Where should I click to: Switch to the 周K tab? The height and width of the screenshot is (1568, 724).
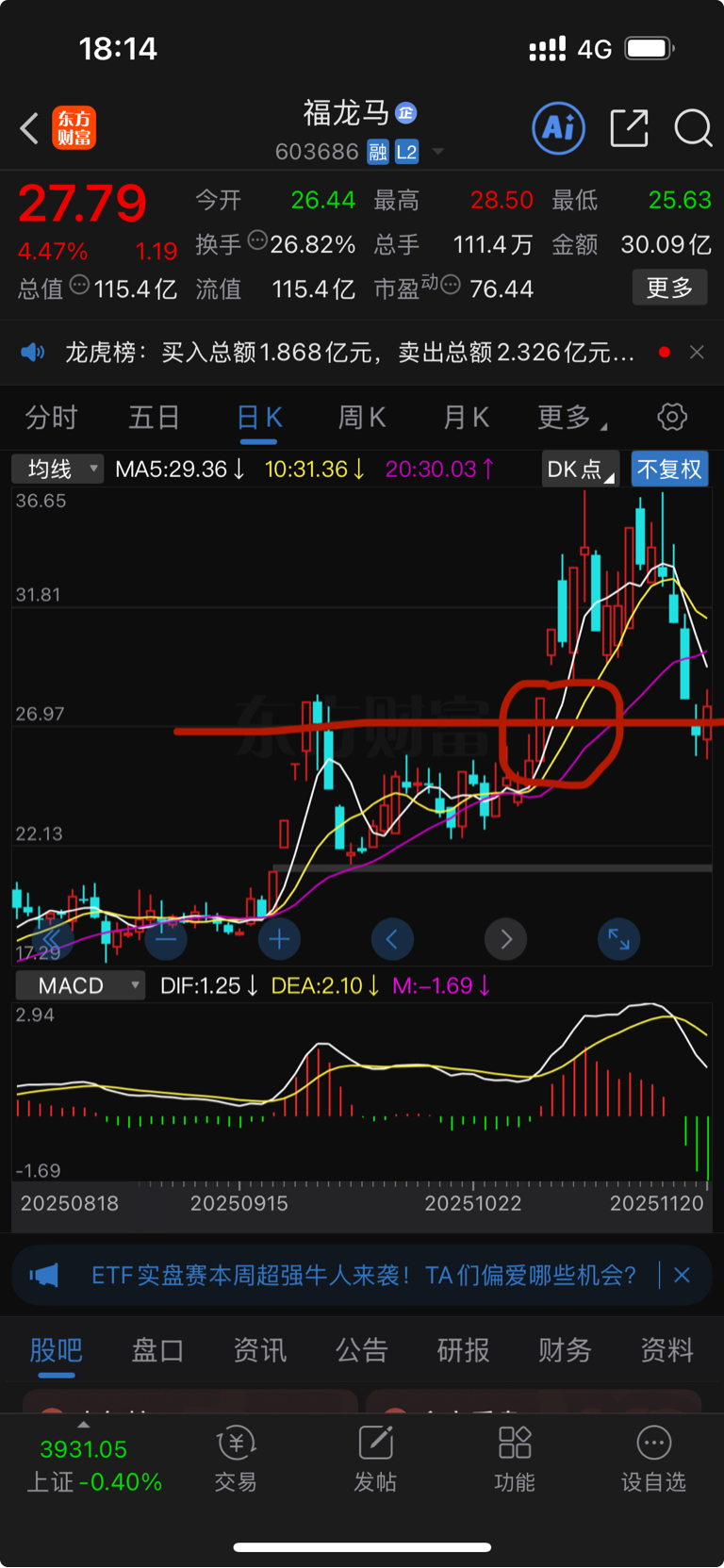pos(362,417)
